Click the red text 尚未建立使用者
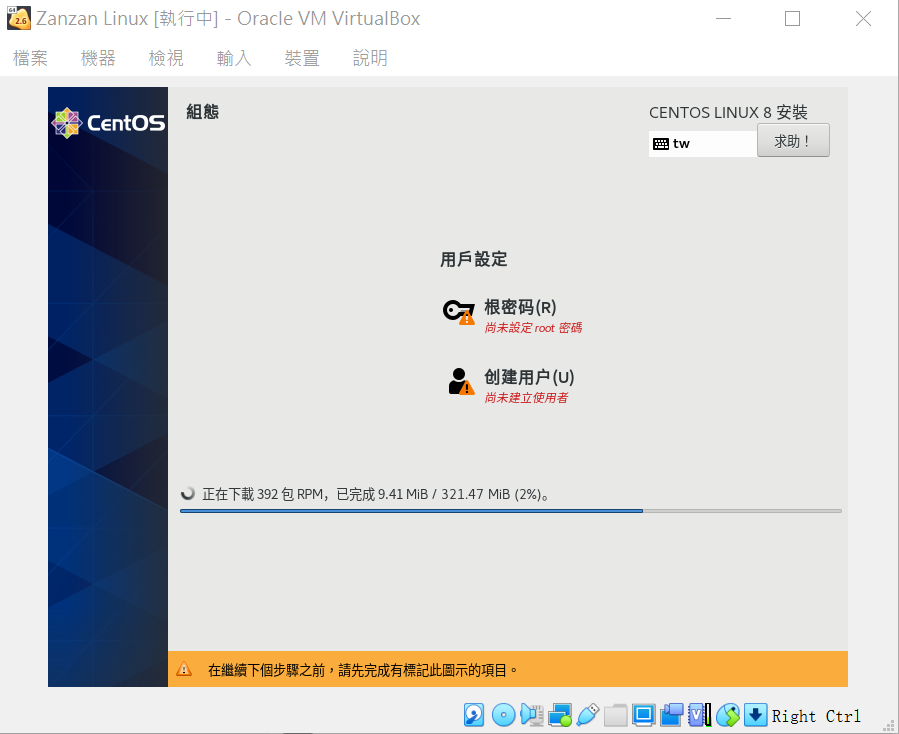Image resolution: width=899 pixels, height=734 pixels. (526, 398)
